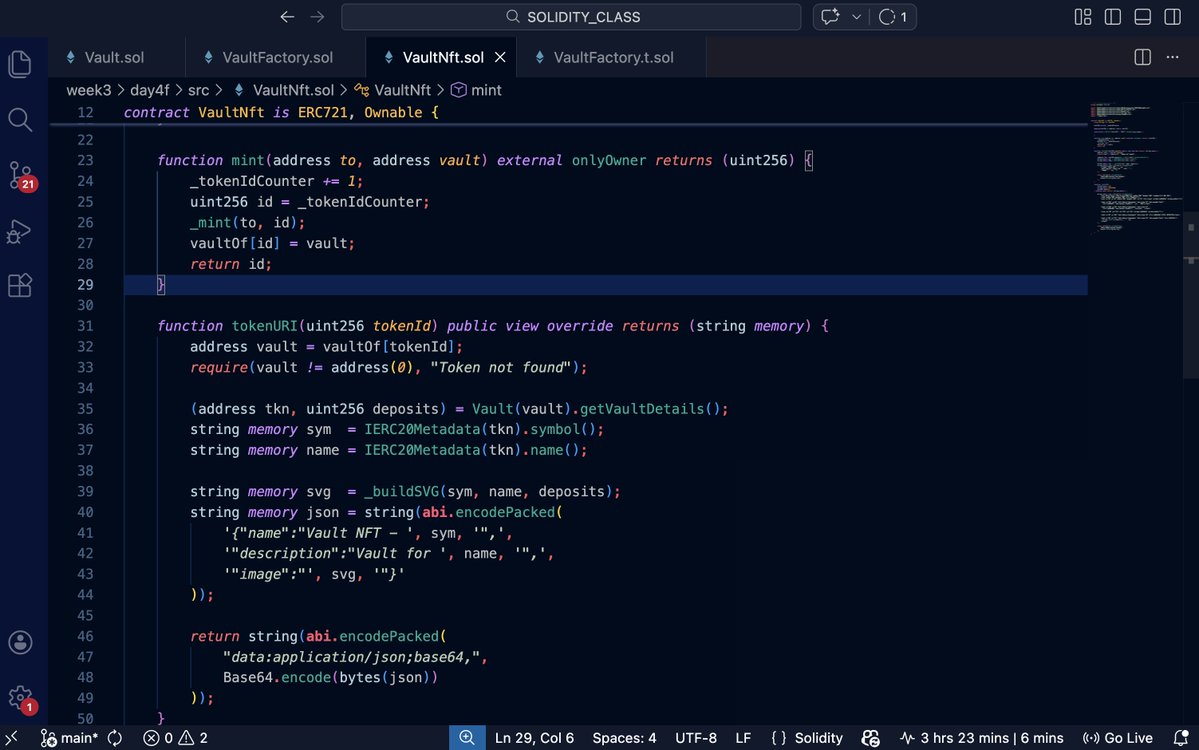Image resolution: width=1199 pixels, height=750 pixels.
Task: Open the editor More Actions menu
Action: [x=1172, y=57]
